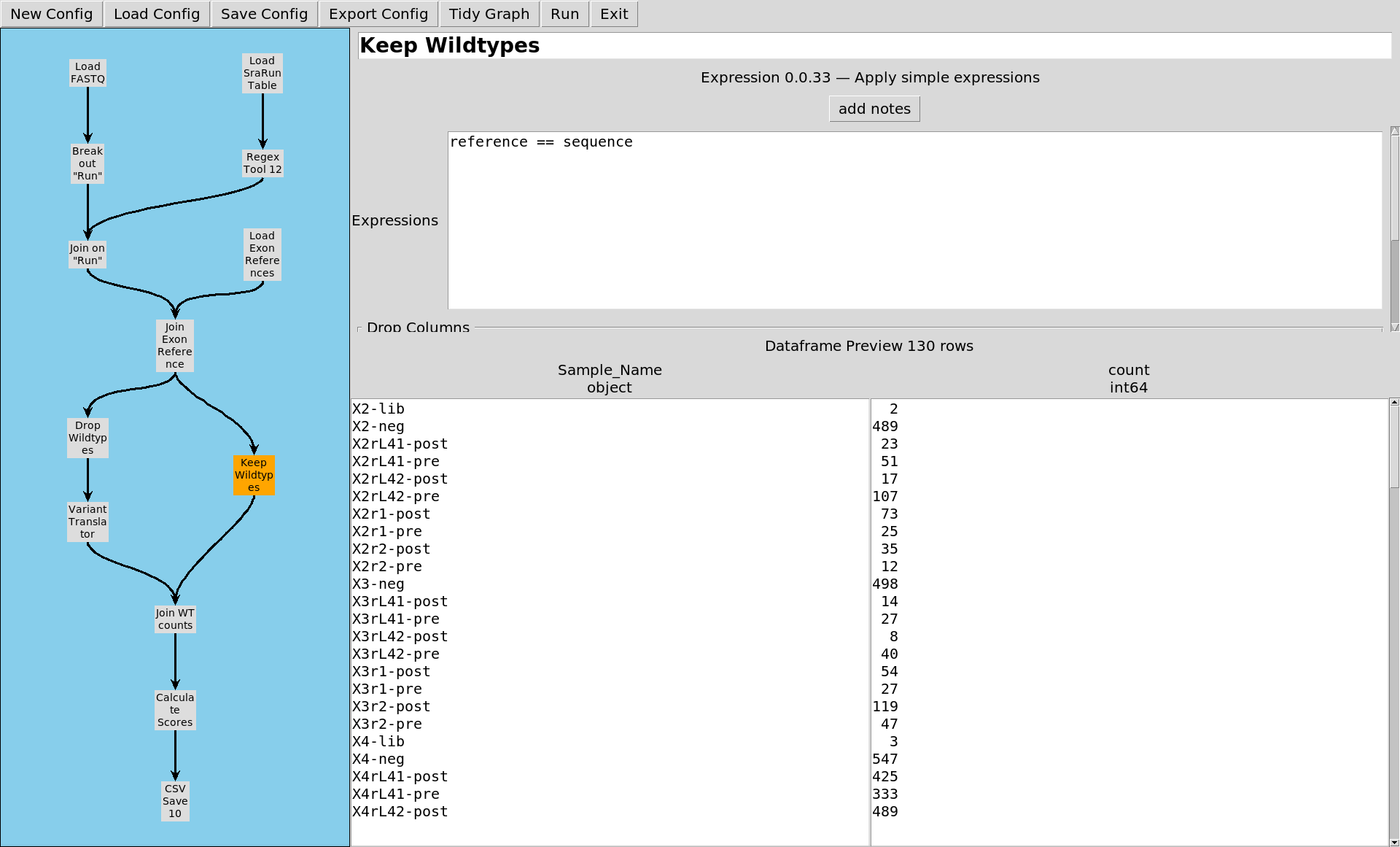Select the Join Exon Reference node
Viewport: 1400px width, 847px height.
click(x=175, y=346)
